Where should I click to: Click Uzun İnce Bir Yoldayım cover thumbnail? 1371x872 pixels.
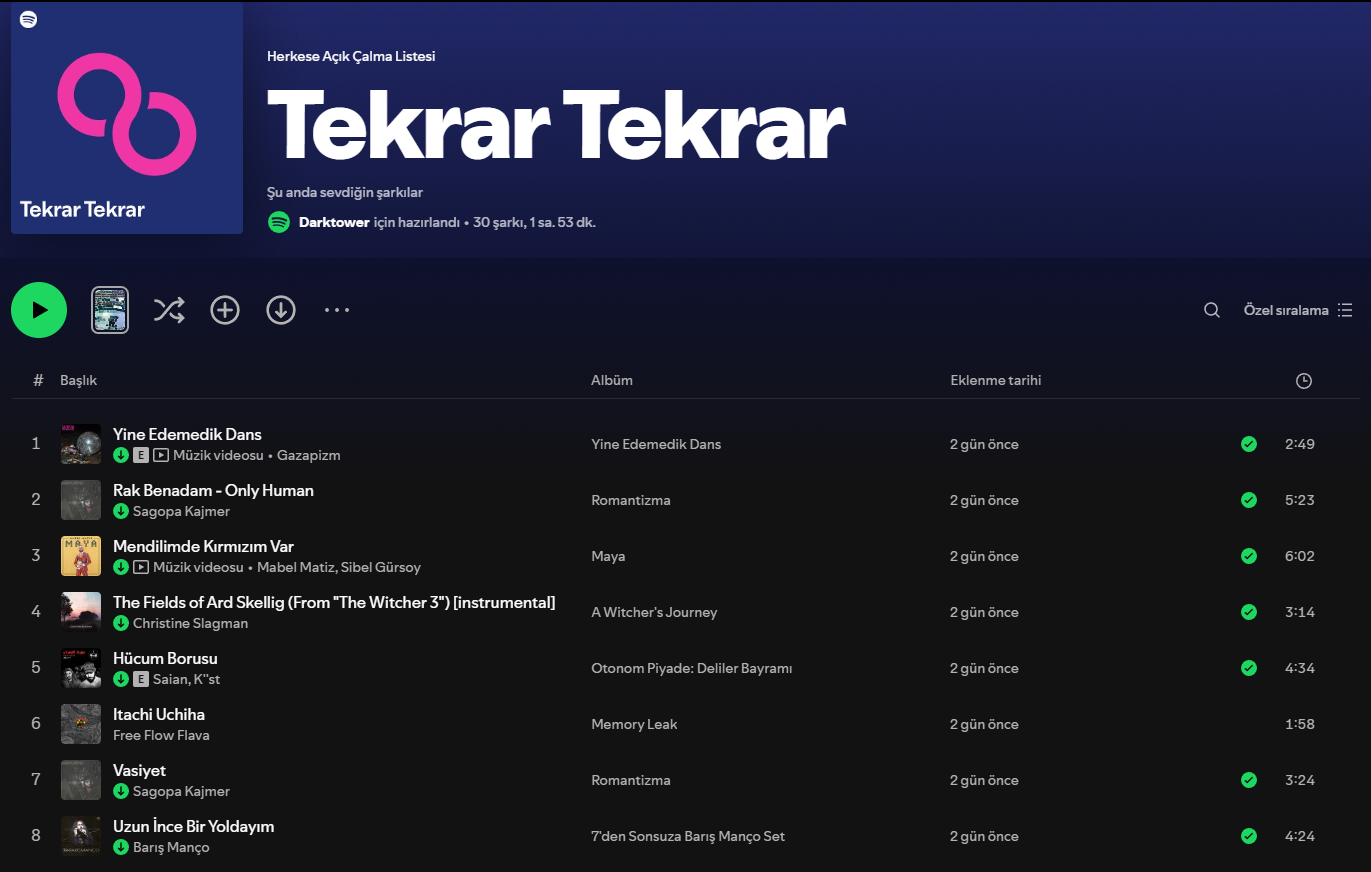81,836
